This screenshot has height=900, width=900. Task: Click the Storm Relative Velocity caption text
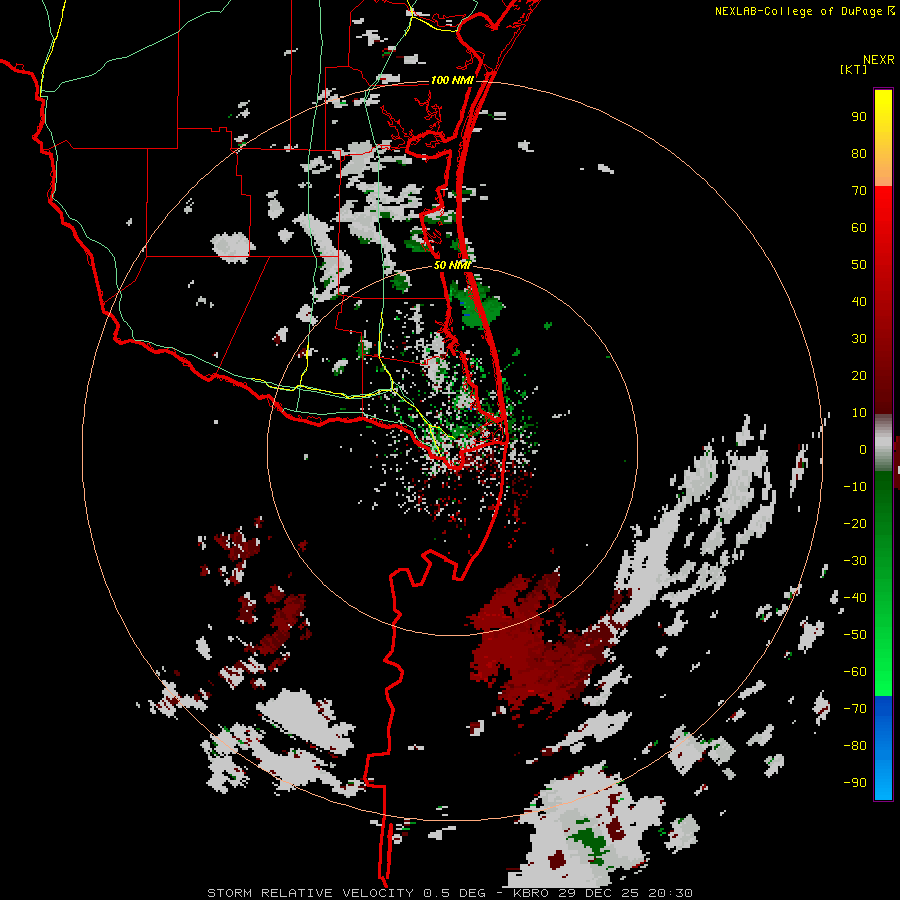click(x=449, y=893)
